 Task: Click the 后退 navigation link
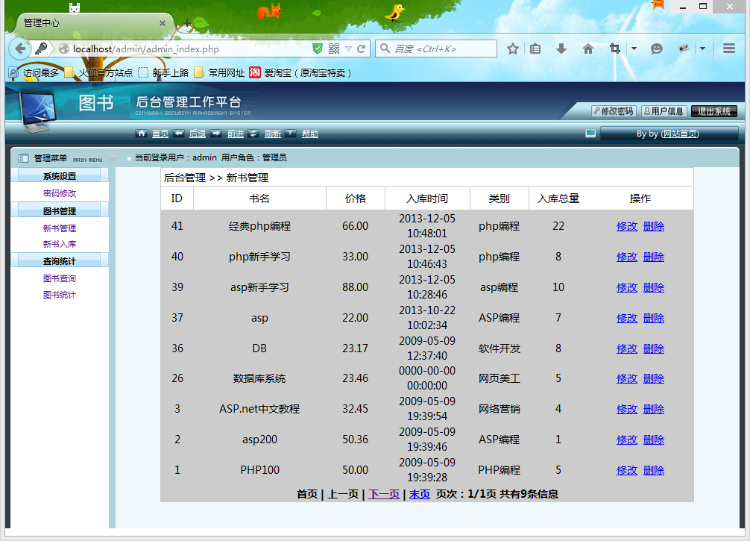197,133
